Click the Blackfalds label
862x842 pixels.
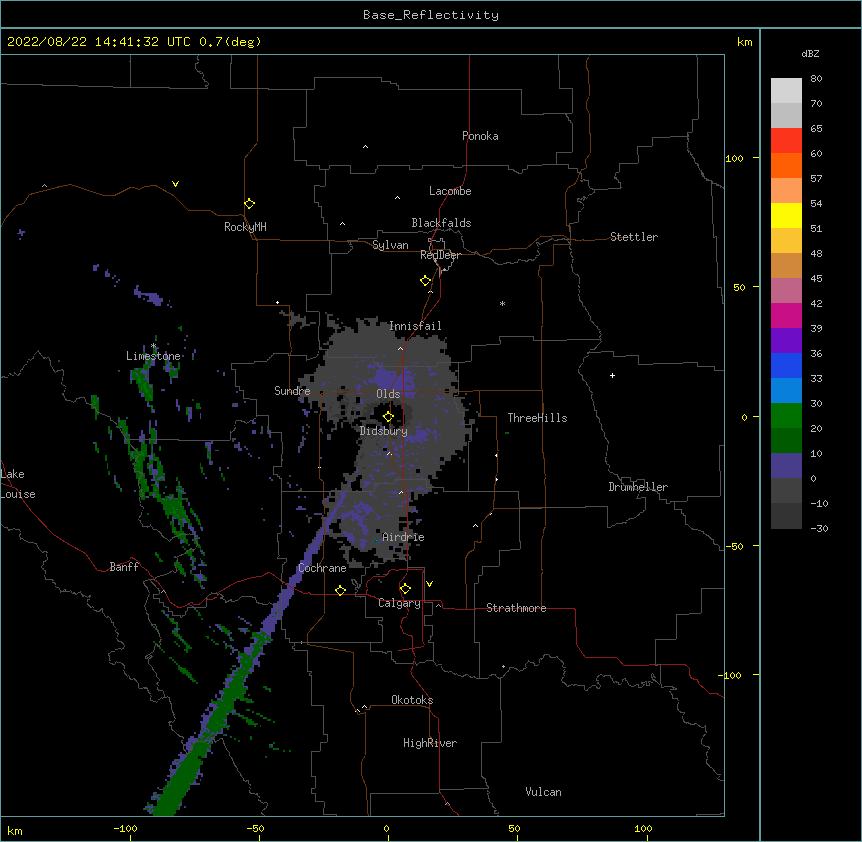click(x=441, y=223)
